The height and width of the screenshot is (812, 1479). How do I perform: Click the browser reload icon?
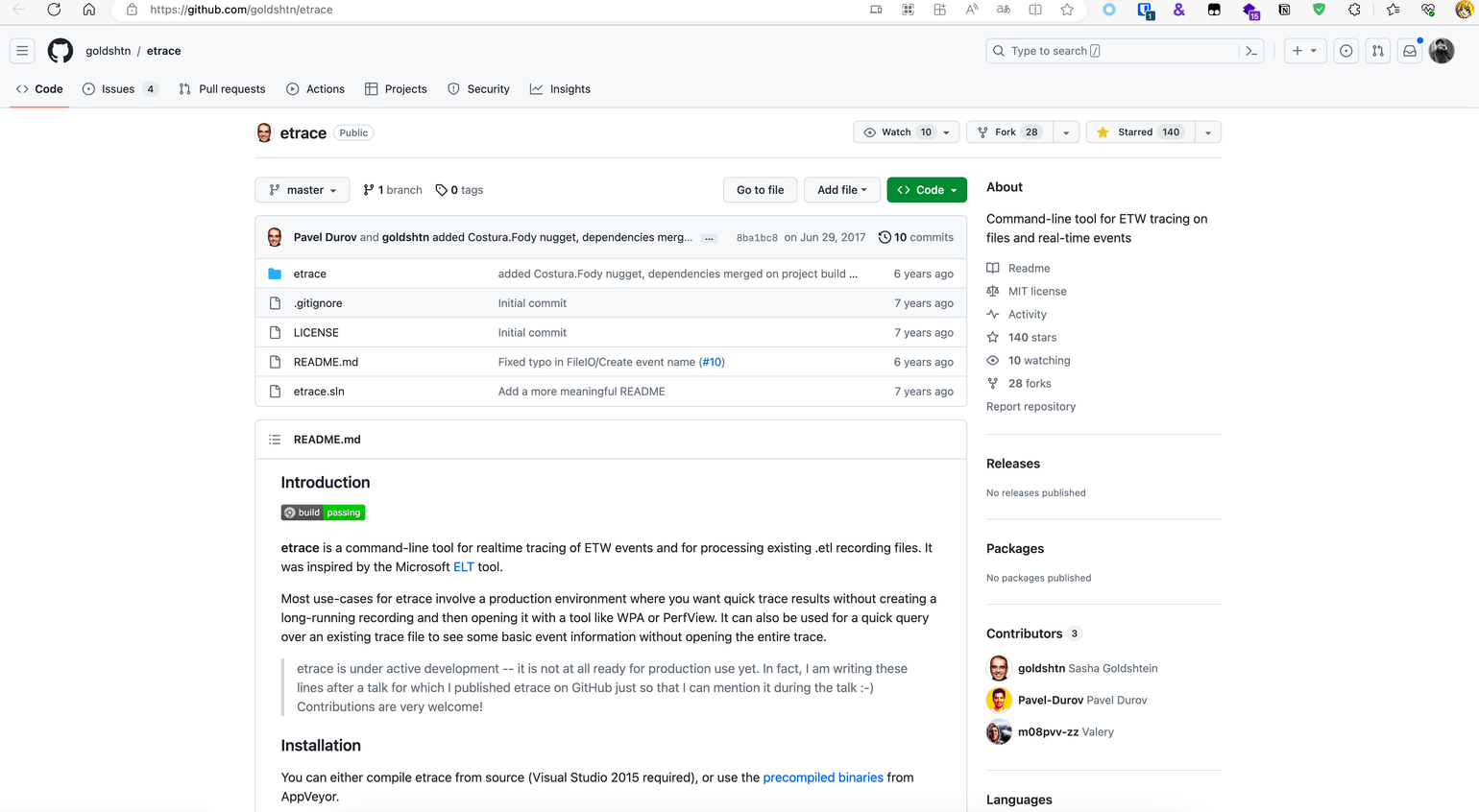54,10
